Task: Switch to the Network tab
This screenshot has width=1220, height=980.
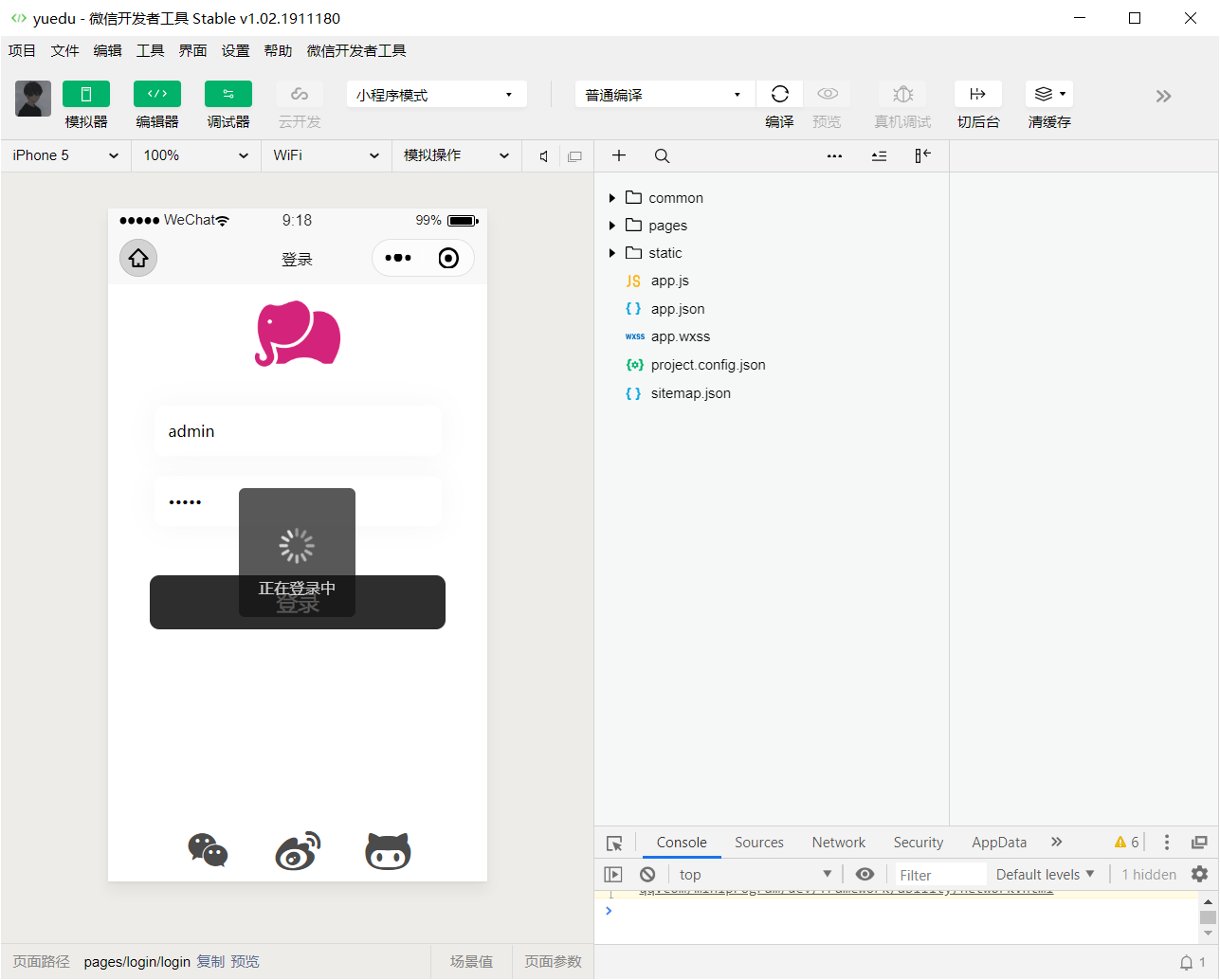Action: click(x=839, y=843)
